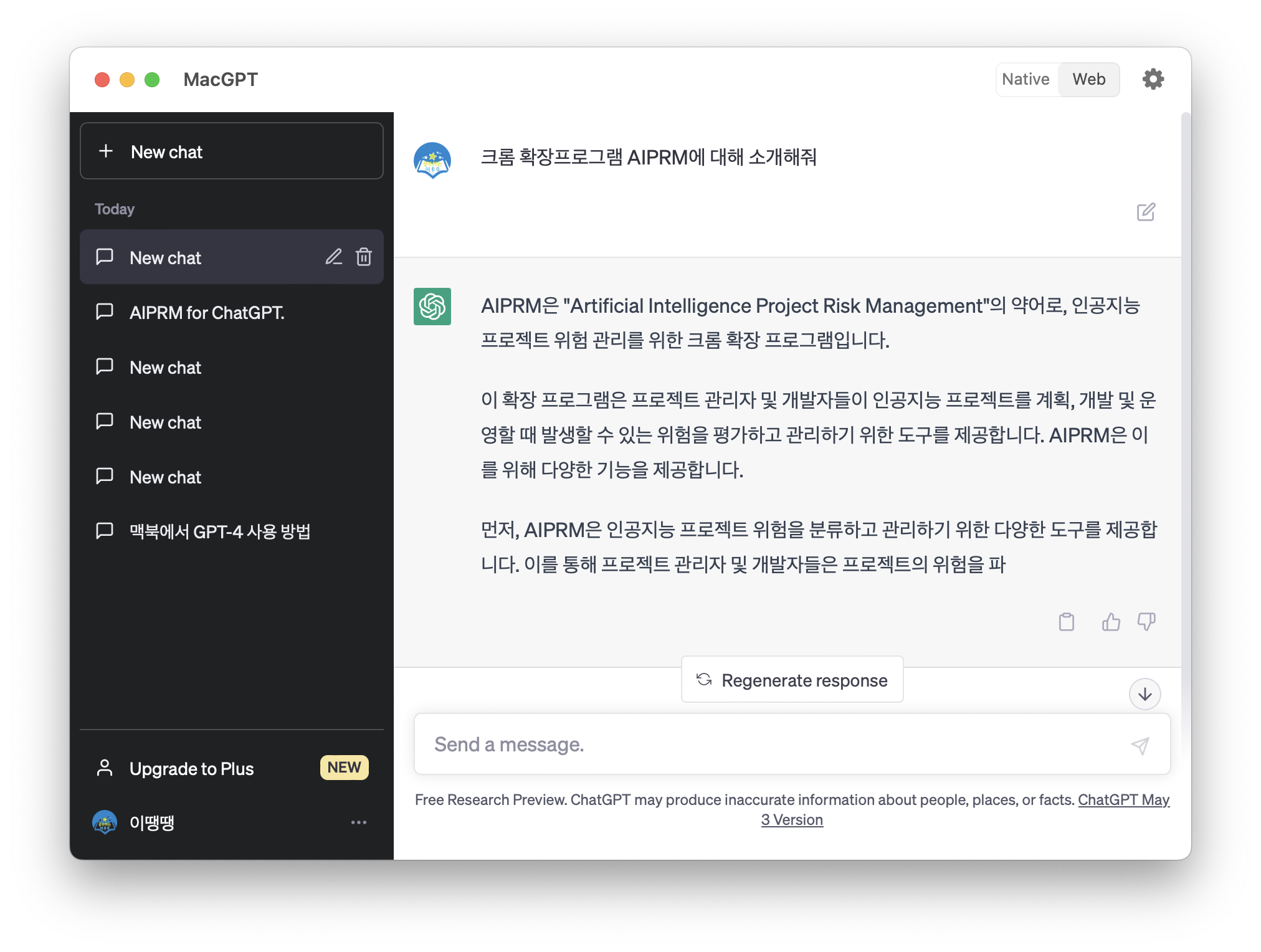Open the settings gear icon
This screenshot has width=1261, height=952.
[x=1153, y=79]
